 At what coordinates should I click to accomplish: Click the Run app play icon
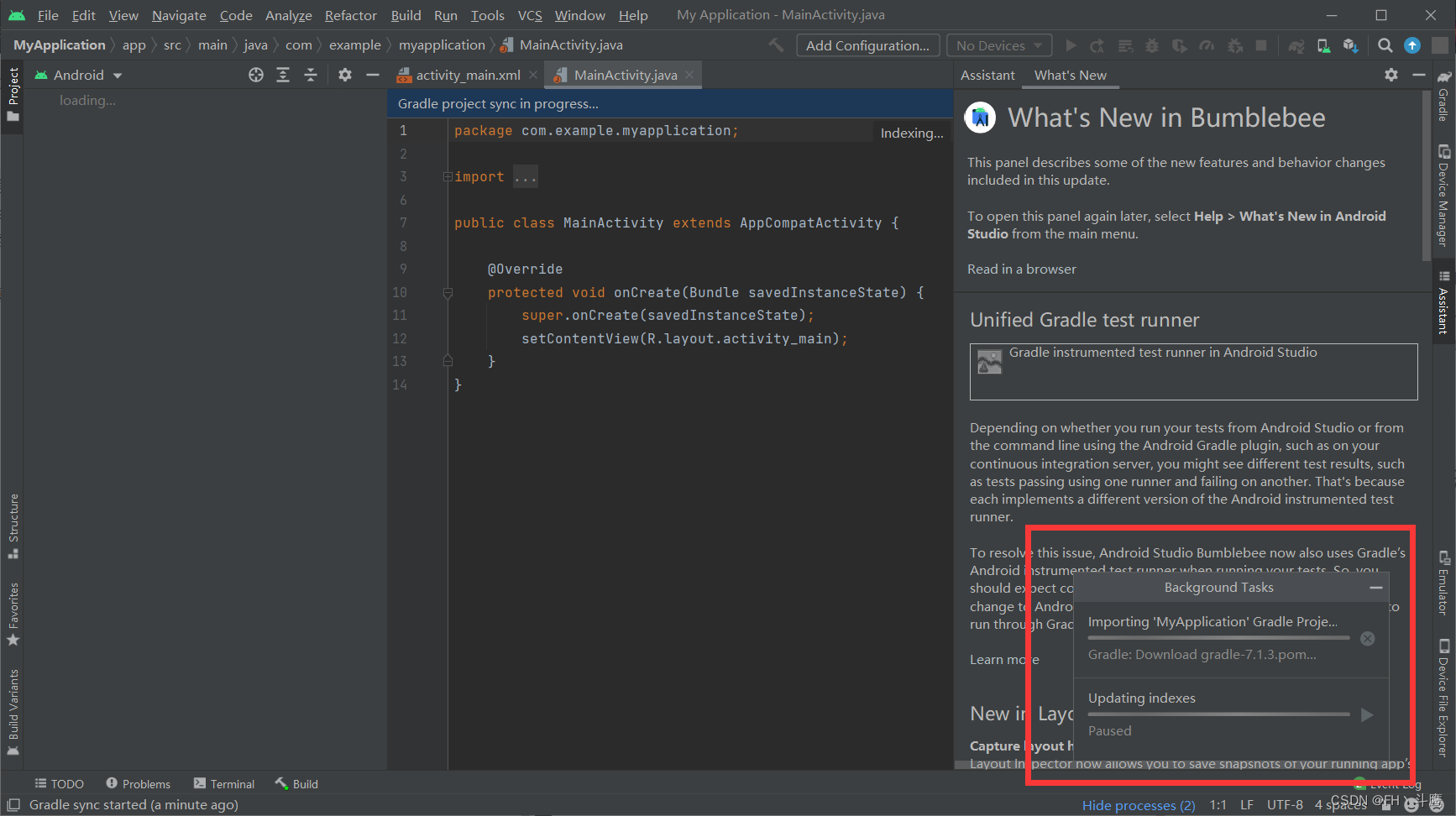point(1071,45)
